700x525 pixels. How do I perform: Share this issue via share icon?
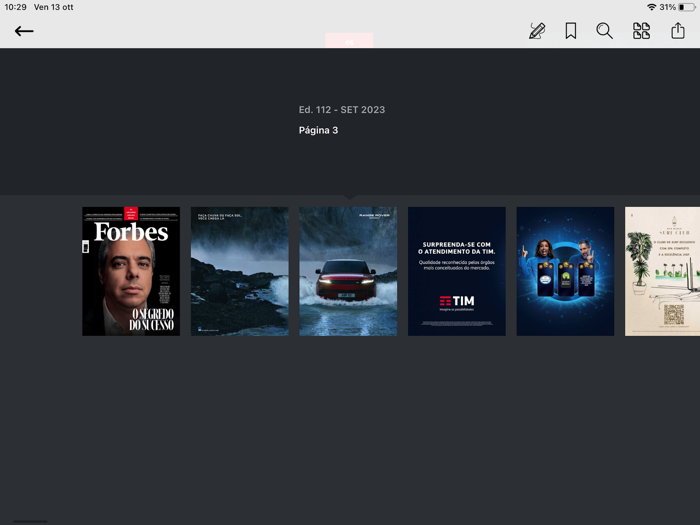pyautogui.click(x=678, y=30)
